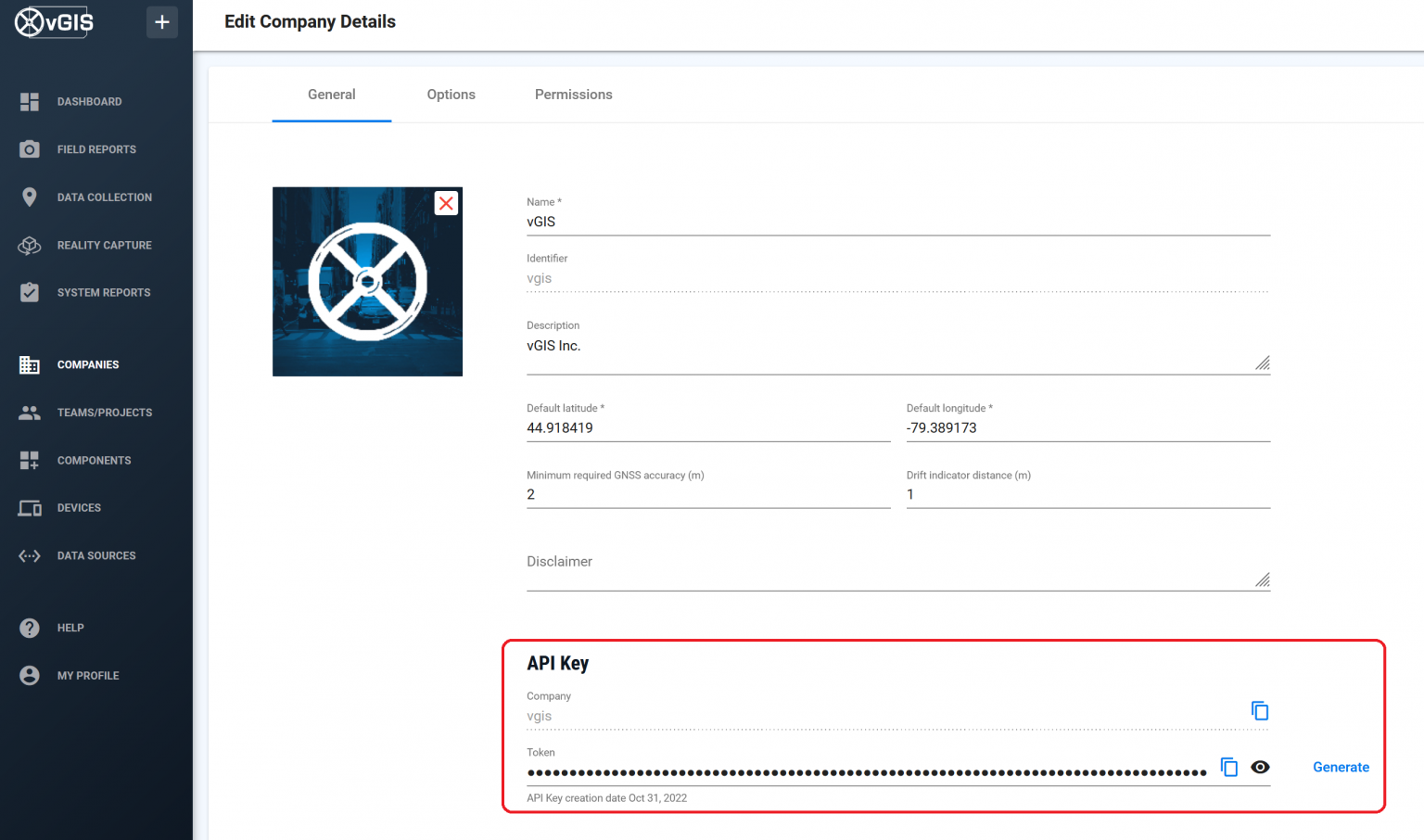Open the Devices section
1424x840 pixels.
[x=79, y=507]
